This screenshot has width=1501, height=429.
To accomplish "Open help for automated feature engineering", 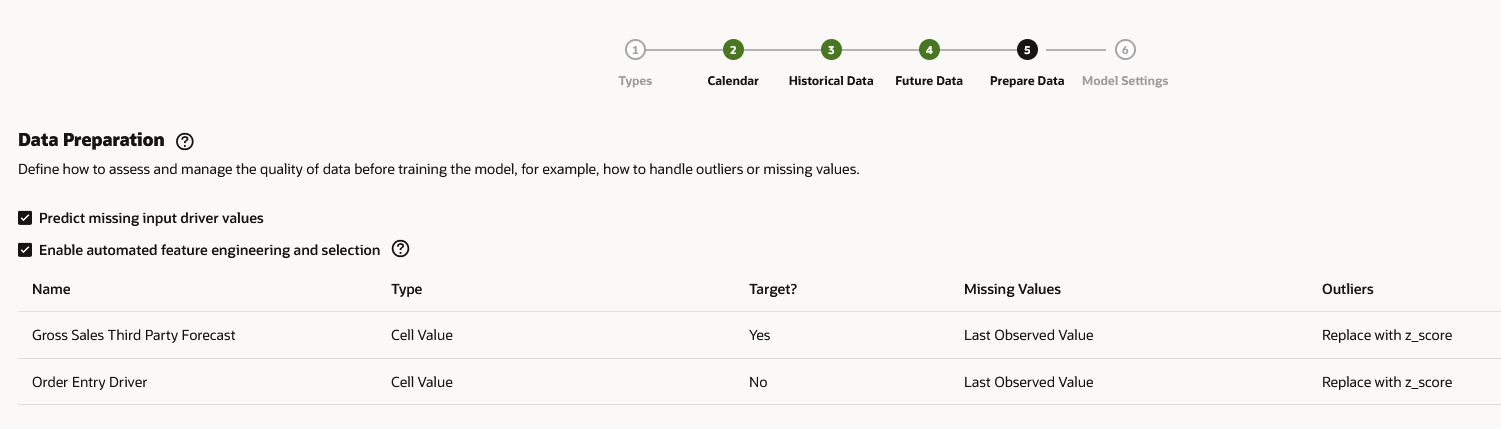I will click(401, 249).
